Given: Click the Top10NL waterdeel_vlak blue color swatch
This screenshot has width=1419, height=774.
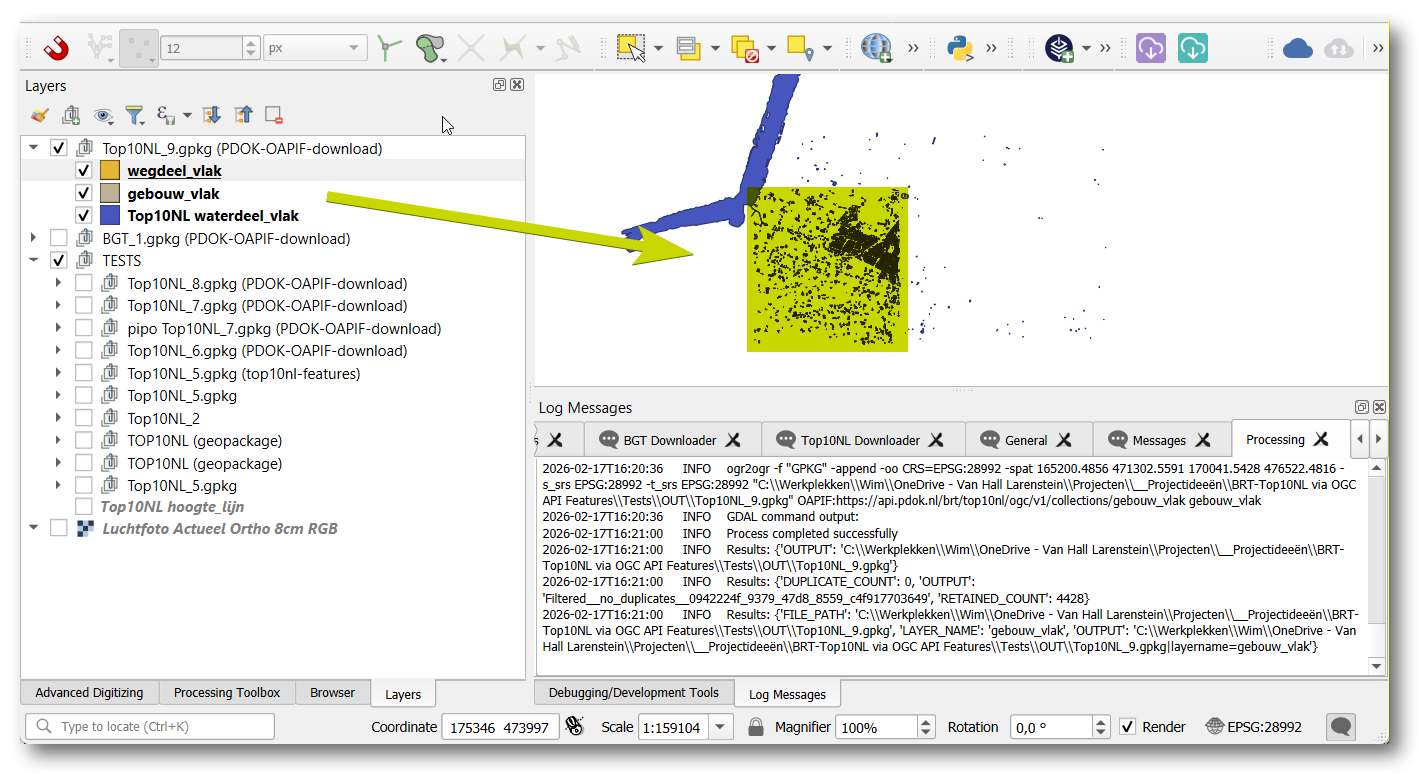Looking at the screenshot, I should [110, 216].
